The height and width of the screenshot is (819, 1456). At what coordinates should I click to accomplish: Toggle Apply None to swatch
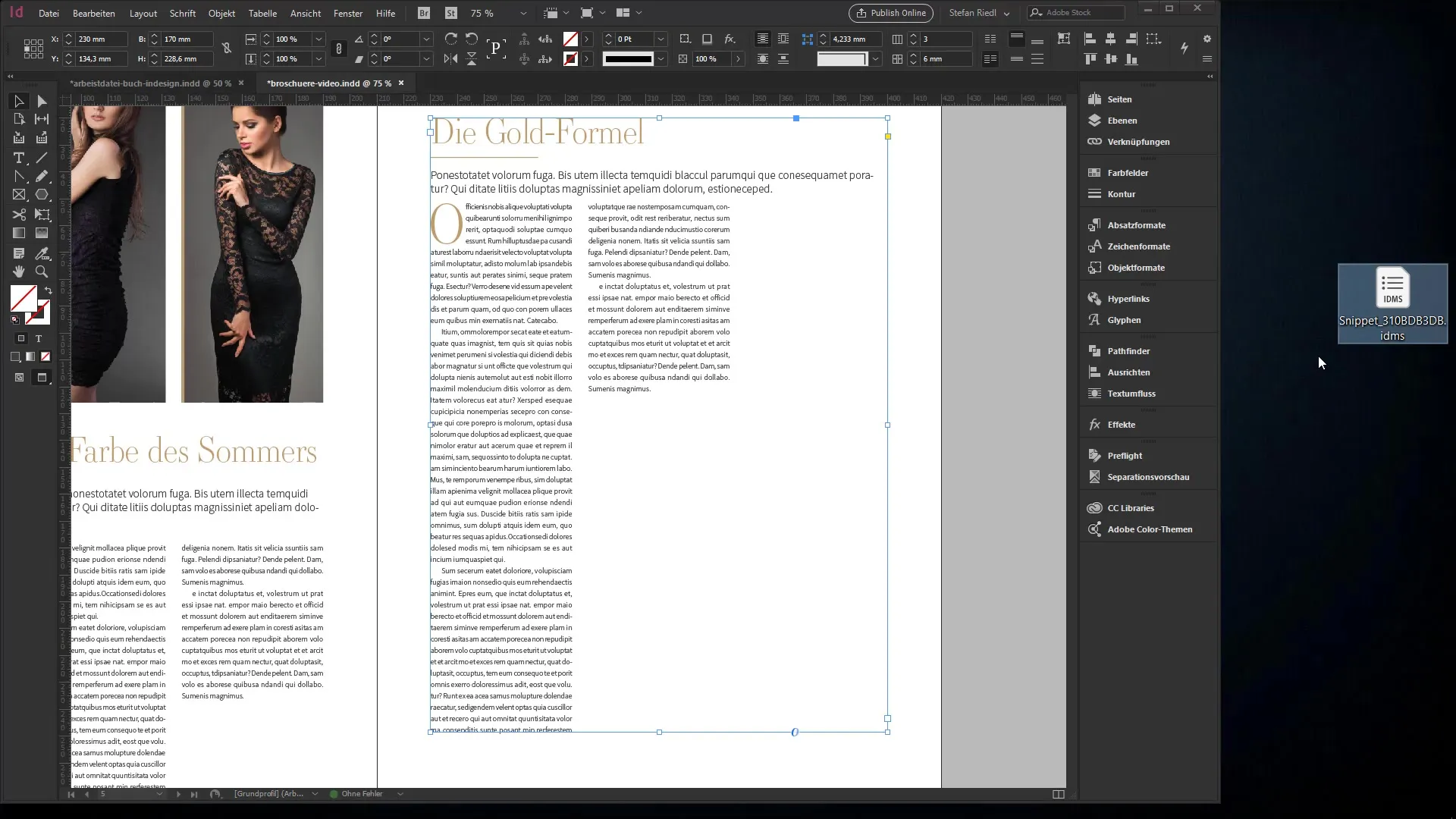pos(45,357)
